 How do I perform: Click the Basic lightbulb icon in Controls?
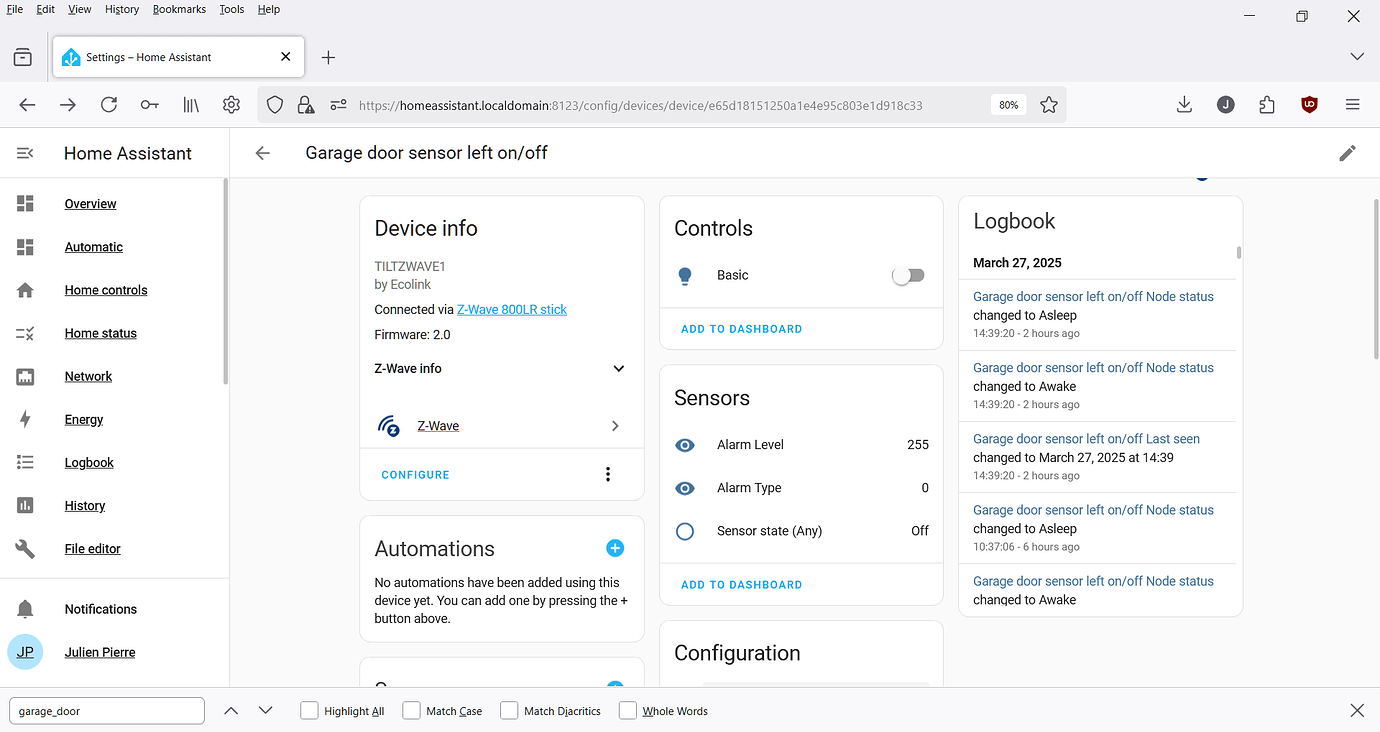[x=685, y=276]
